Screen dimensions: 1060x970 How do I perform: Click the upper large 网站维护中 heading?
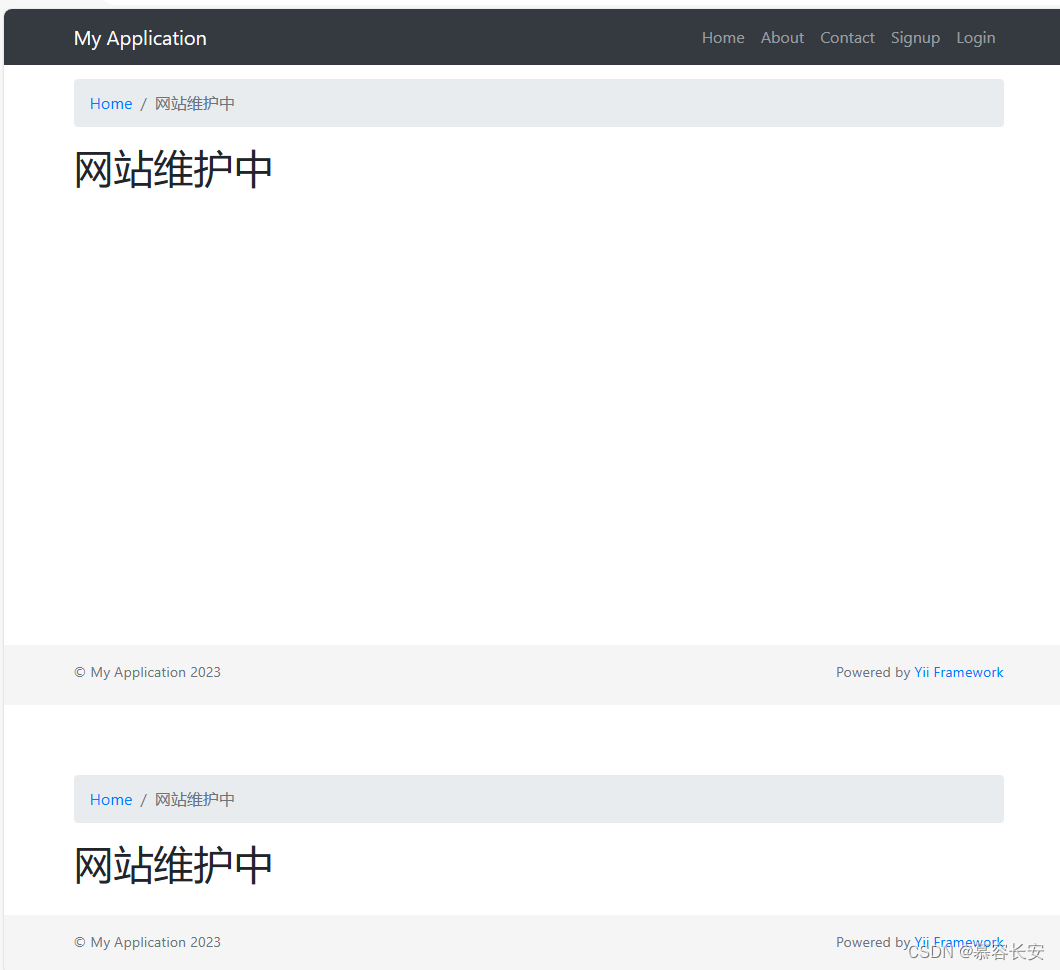(x=173, y=169)
